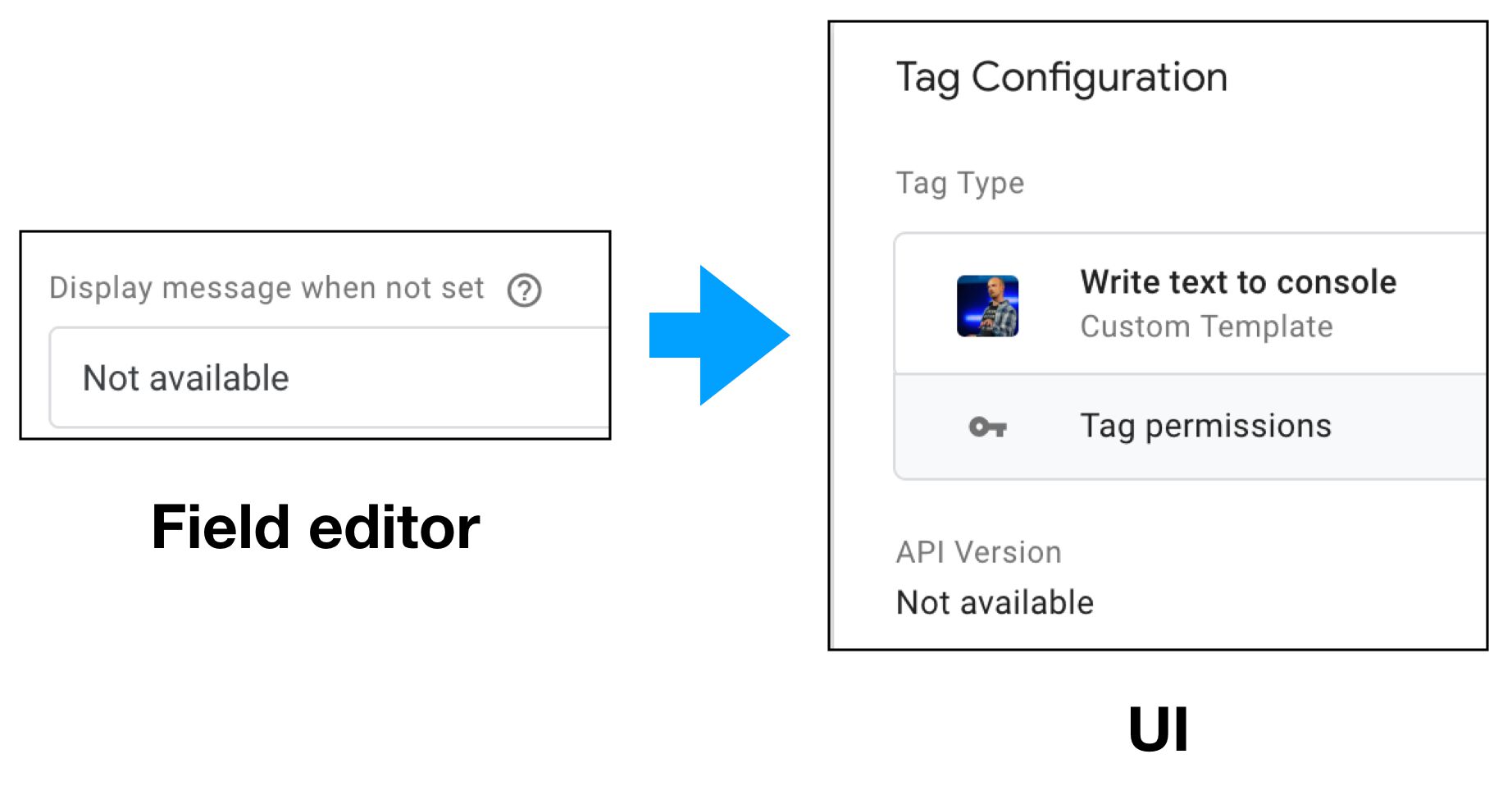Click the API Version label
Viewport: 1512px width, 786px height.
(979, 552)
